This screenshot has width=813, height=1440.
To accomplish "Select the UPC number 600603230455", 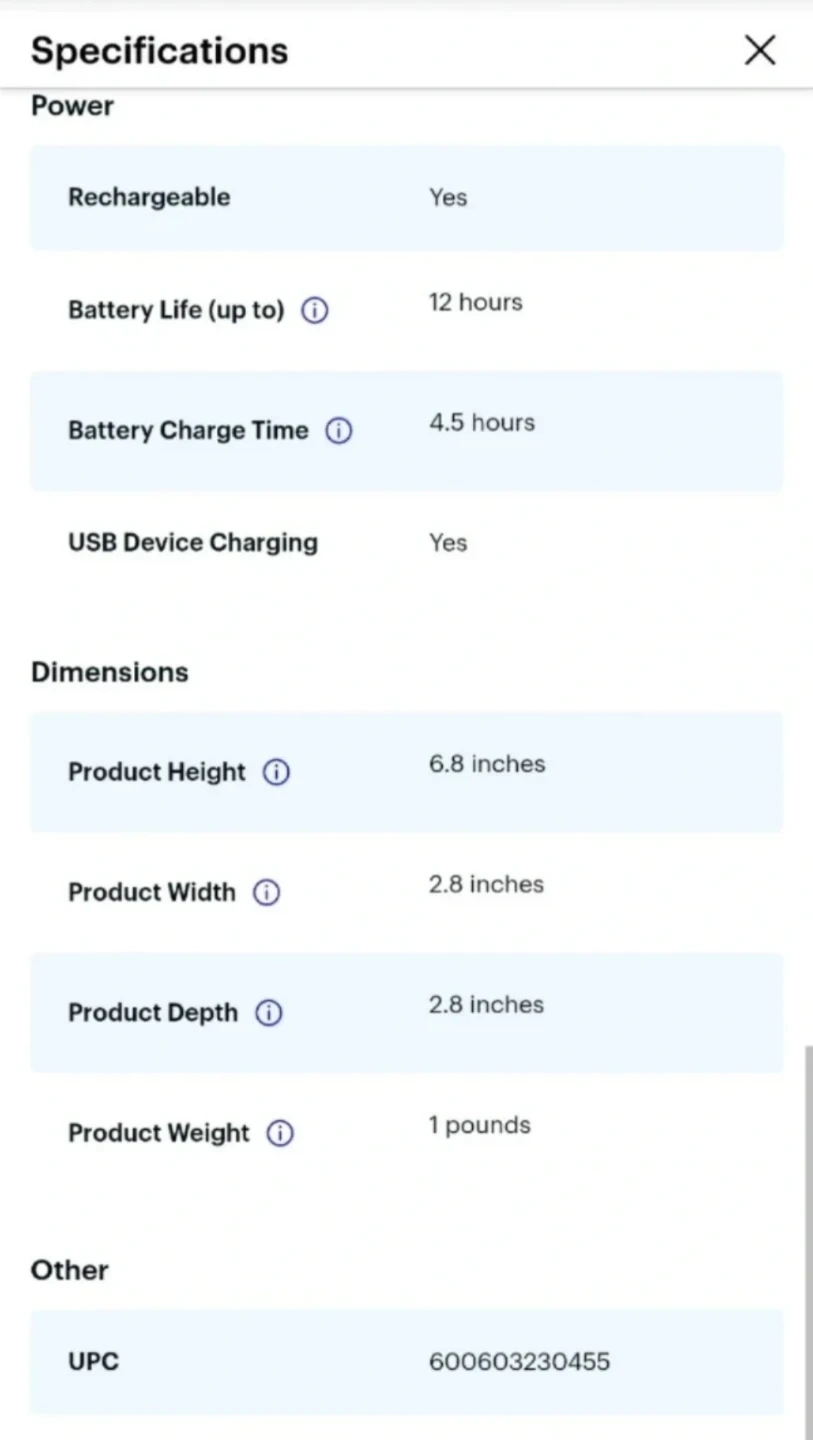I will pyautogui.click(x=519, y=1362).
